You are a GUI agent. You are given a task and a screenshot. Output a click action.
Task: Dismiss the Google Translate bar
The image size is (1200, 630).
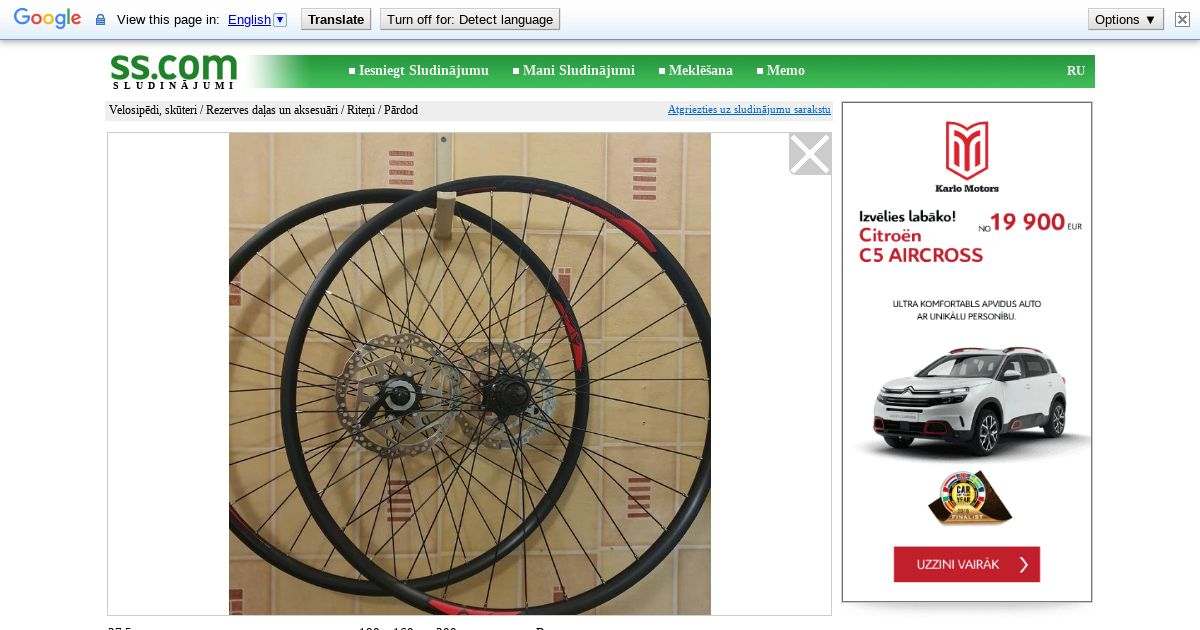[x=1182, y=19]
